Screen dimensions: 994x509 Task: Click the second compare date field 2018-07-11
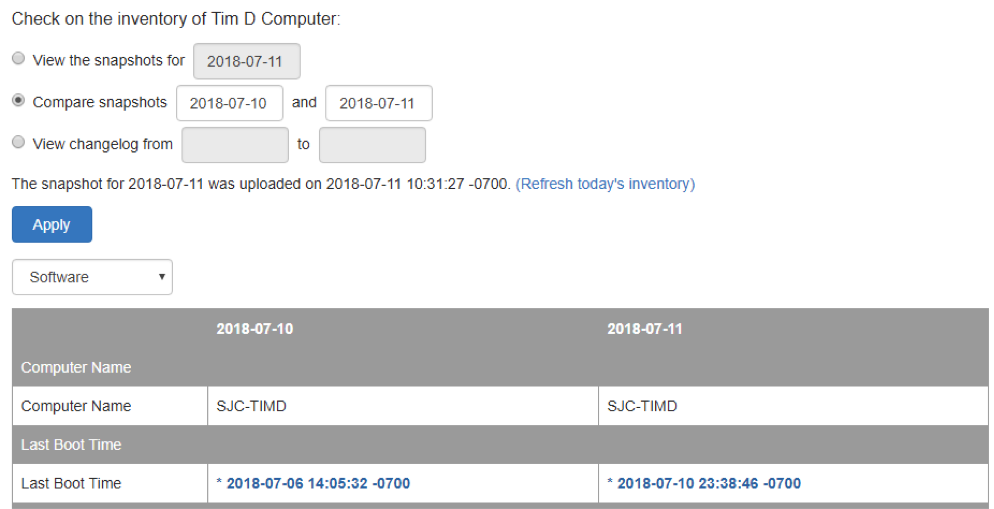378,103
